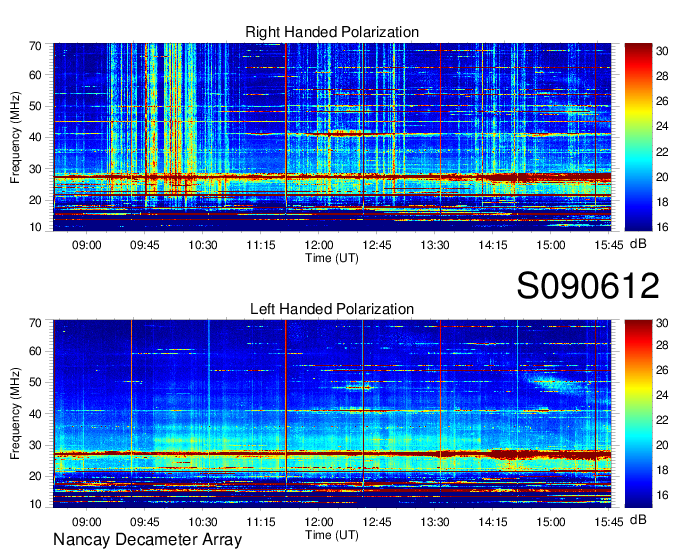Click the 60 MHz tick on Left Handed plot
The image size is (680, 552).
(x=35, y=351)
